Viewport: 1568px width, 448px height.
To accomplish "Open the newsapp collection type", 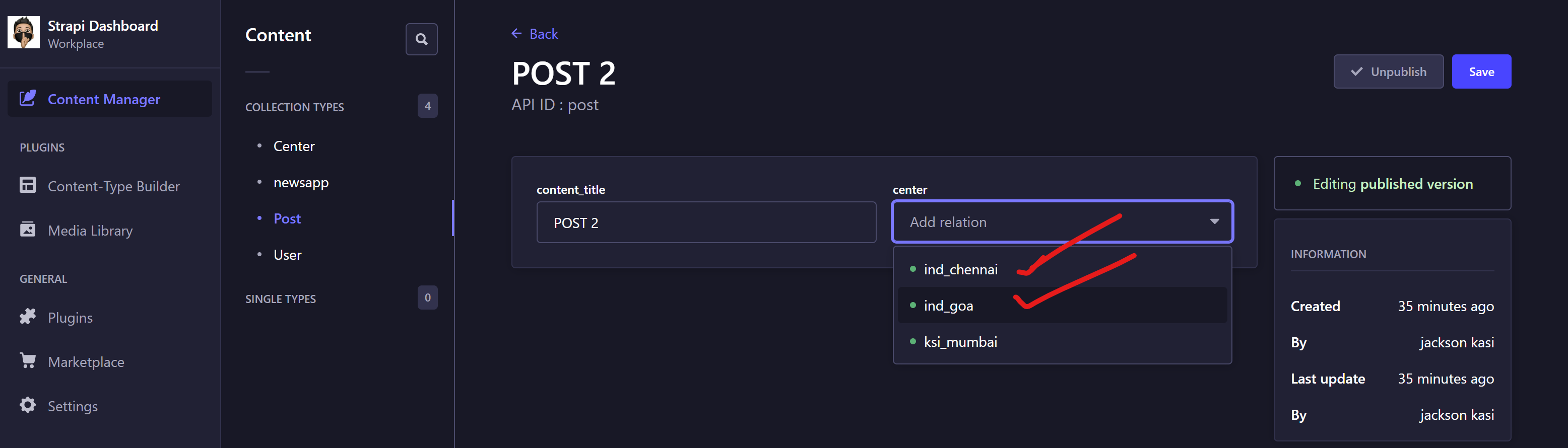I will 301,182.
